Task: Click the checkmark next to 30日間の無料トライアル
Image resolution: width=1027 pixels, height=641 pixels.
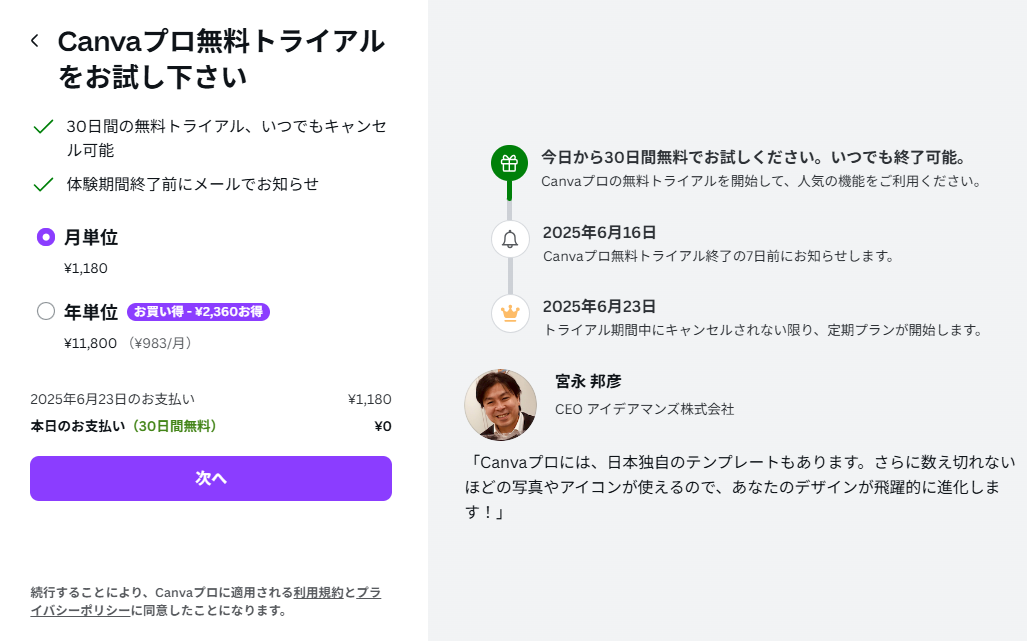Action: pos(42,126)
